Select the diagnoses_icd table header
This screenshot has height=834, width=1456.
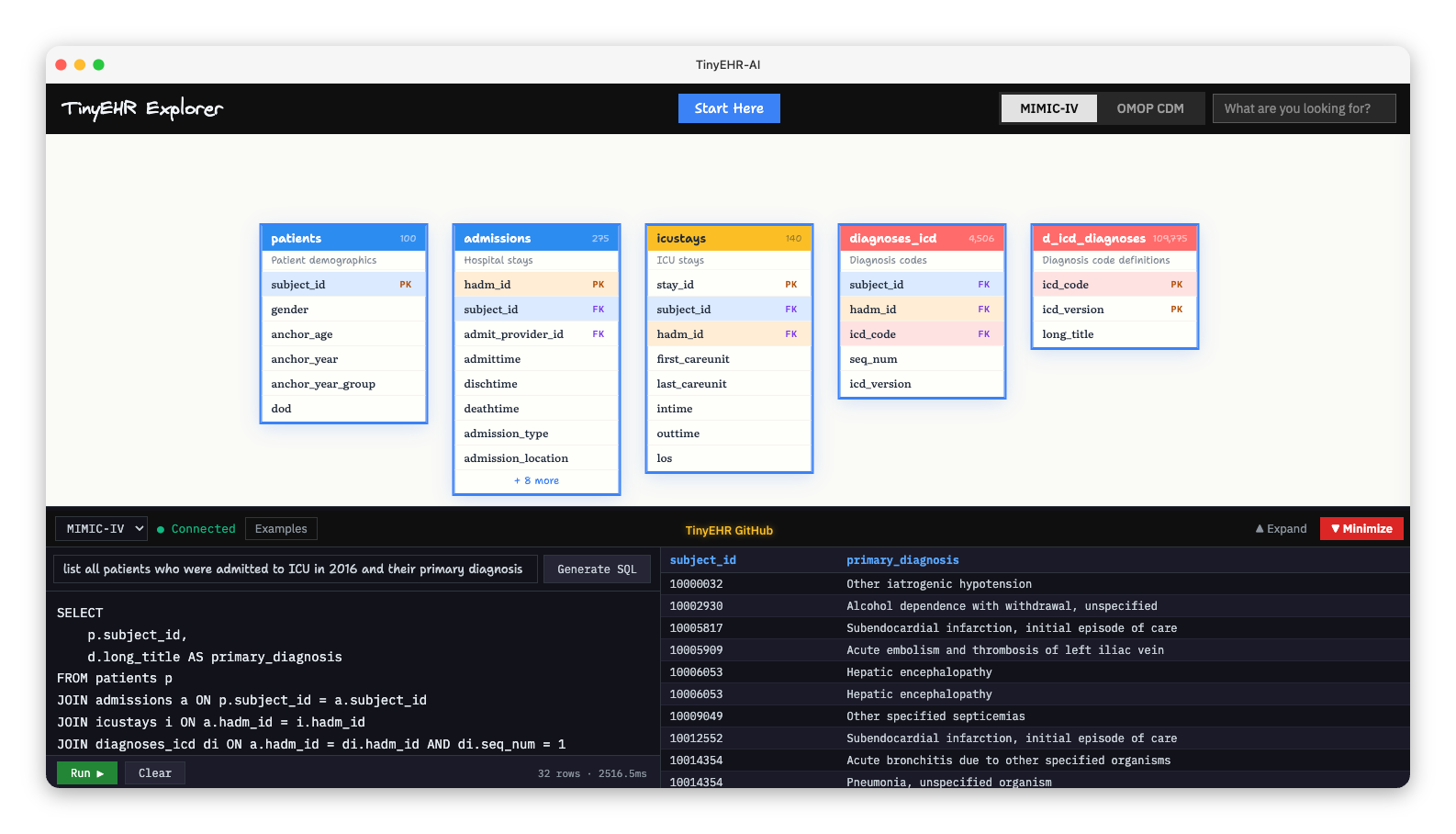point(922,238)
